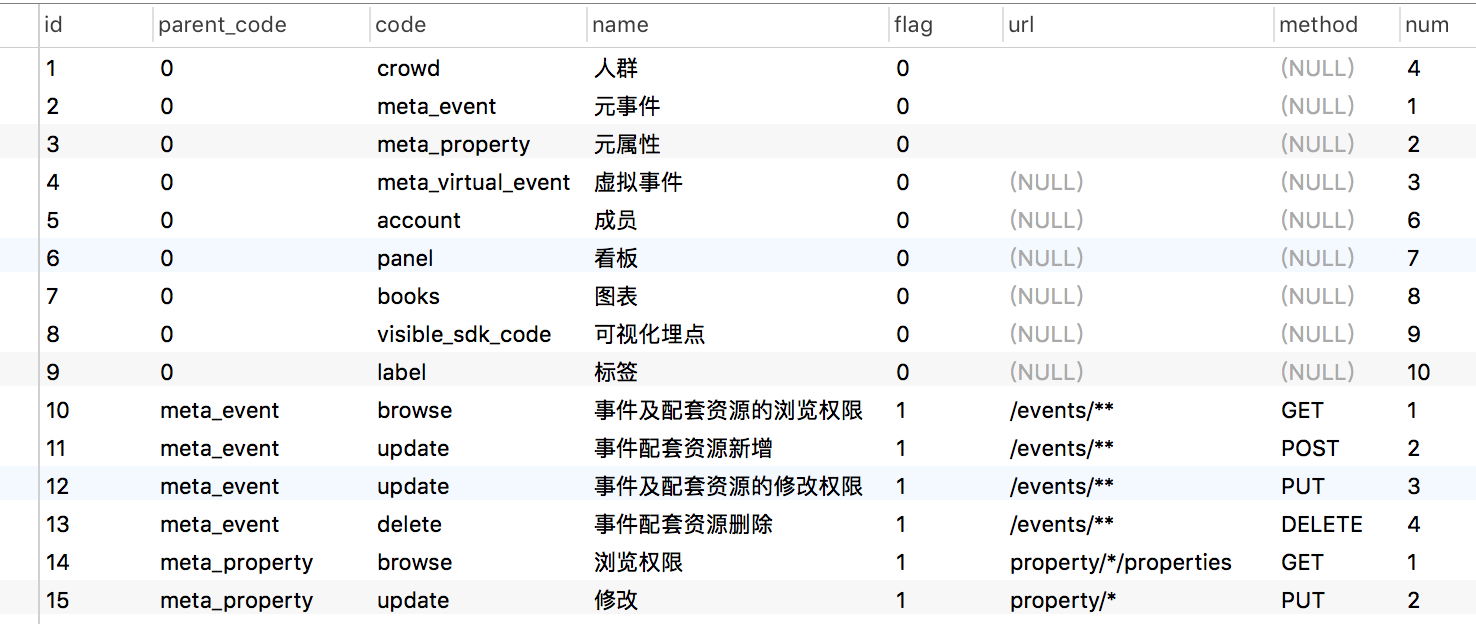Select the "crowd" code cell
This screenshot has width=1476, height=624.
(408, 69)
